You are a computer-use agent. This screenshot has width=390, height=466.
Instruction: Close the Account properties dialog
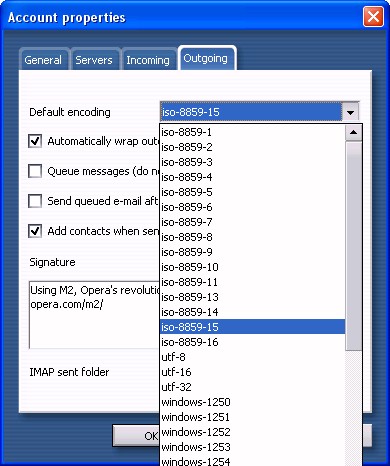[373, 16]
